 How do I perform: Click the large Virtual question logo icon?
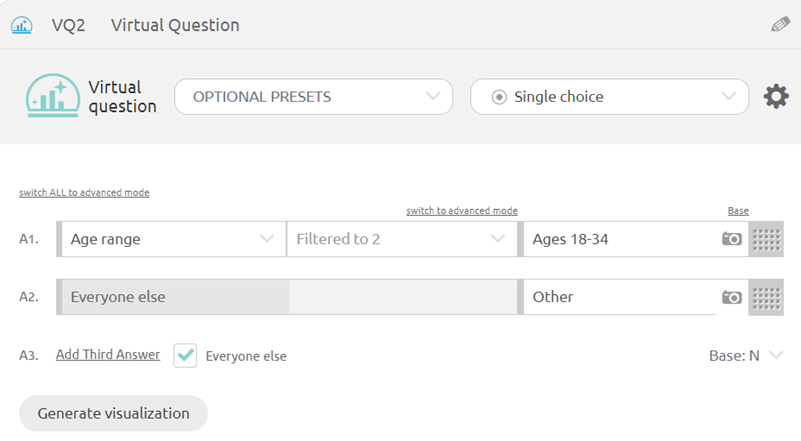[53, 96]
